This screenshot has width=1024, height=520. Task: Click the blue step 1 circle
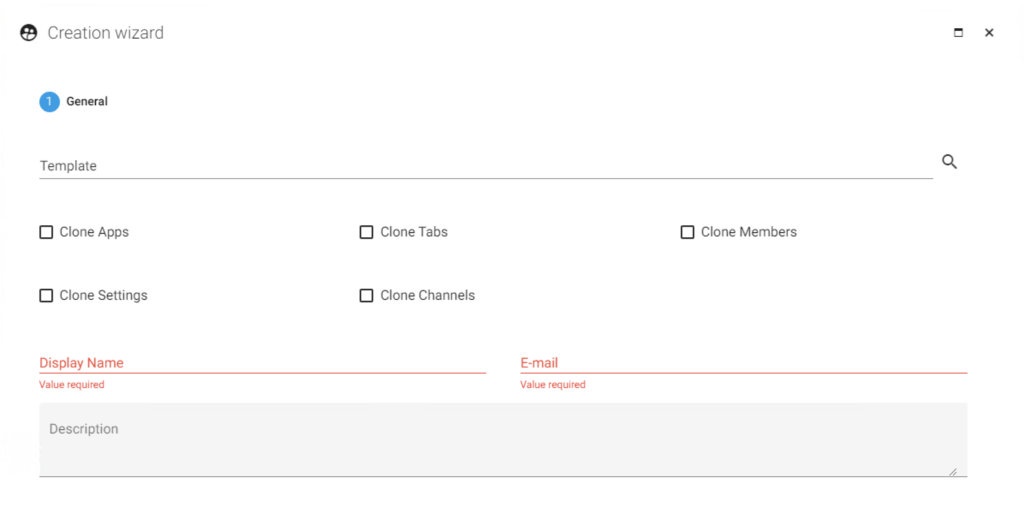point(50,102)
